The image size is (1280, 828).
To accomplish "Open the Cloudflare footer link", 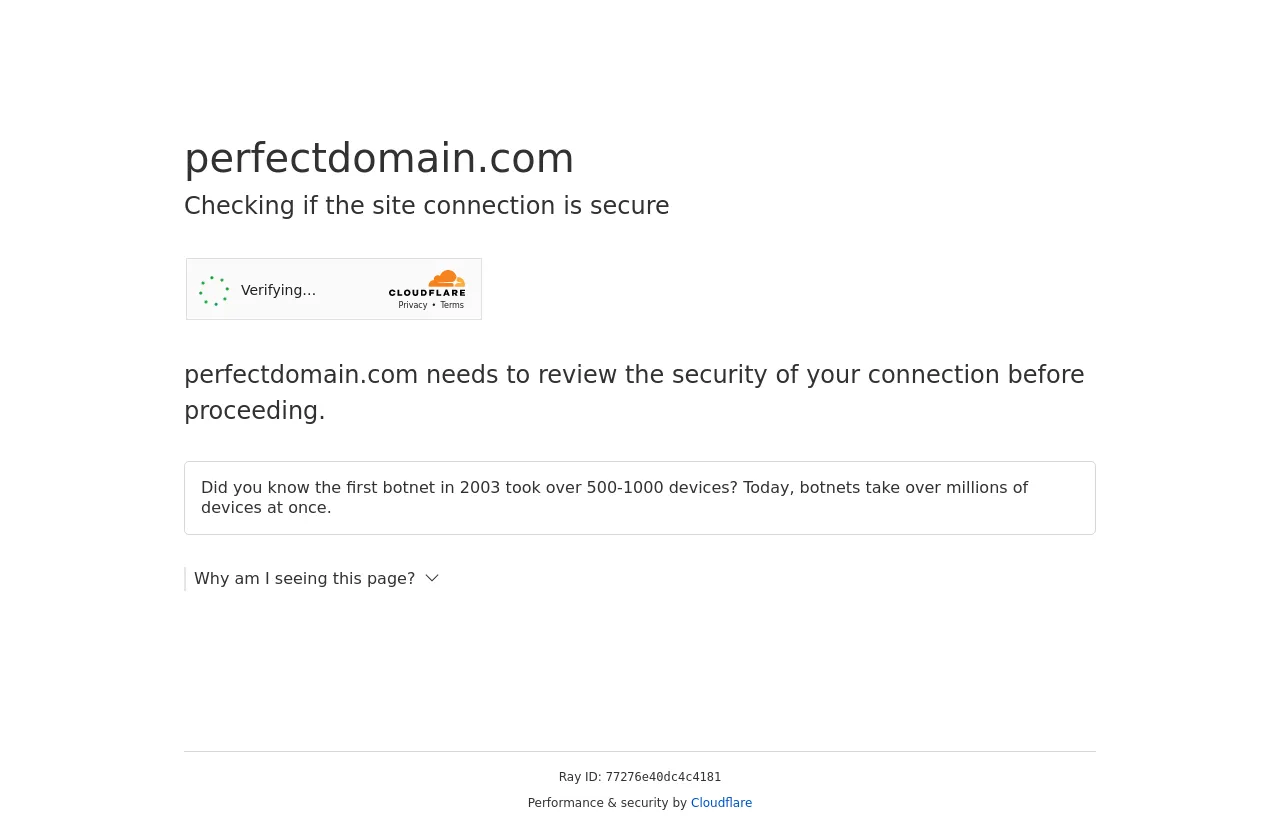I will tap(721, 803).
